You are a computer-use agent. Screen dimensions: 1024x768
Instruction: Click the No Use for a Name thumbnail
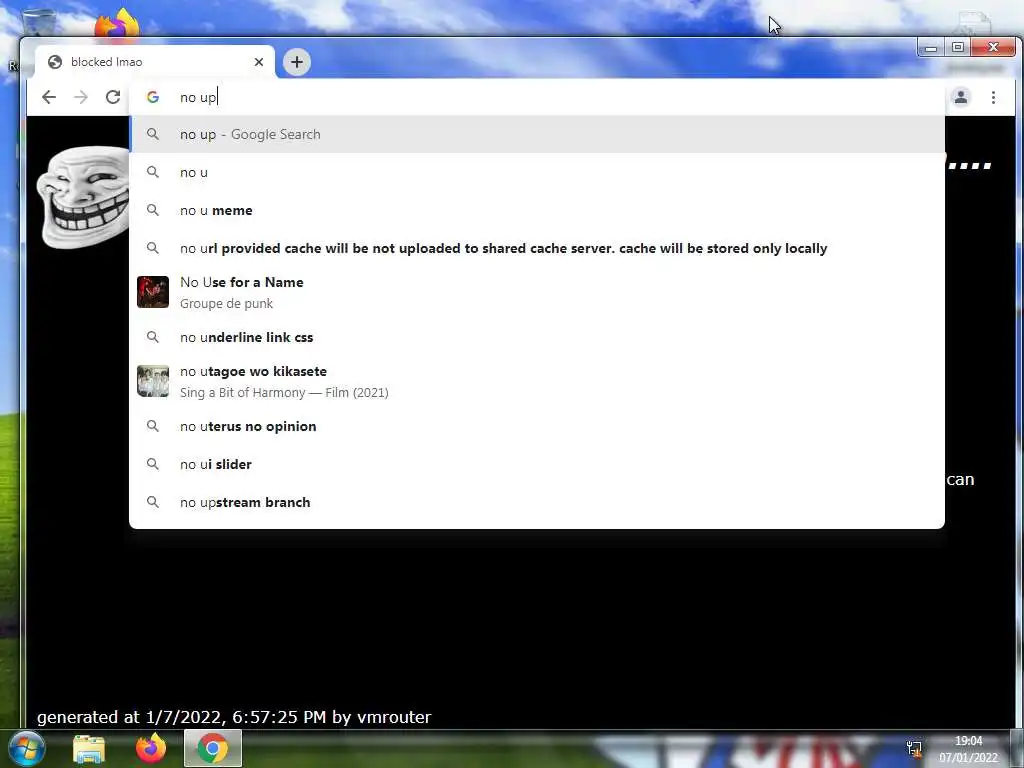pos(153,292)
